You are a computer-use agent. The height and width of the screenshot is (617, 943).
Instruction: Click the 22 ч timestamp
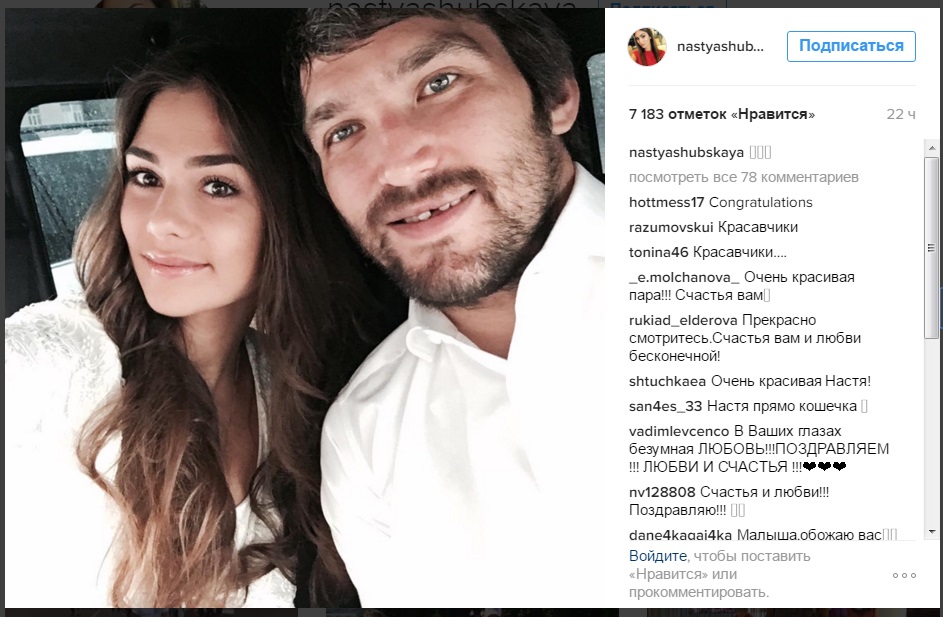[900, 114]
